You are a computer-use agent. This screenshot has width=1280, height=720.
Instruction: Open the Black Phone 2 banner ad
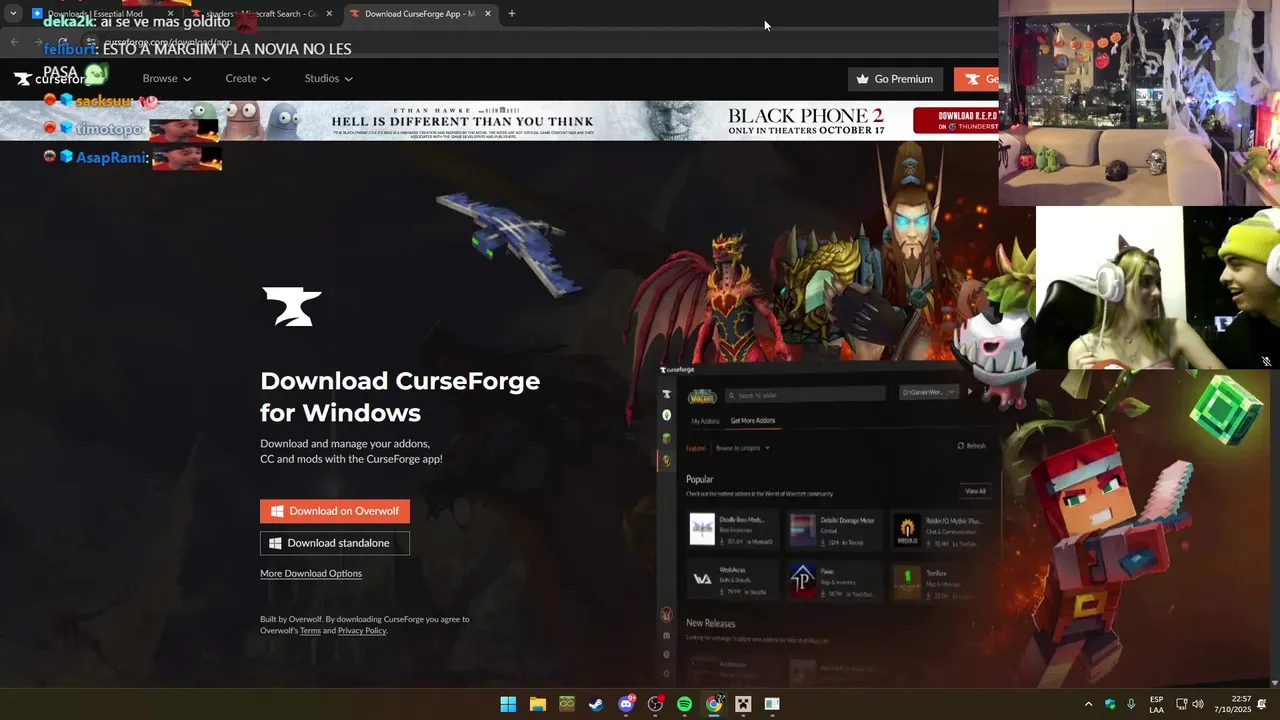tap(500, 121)
